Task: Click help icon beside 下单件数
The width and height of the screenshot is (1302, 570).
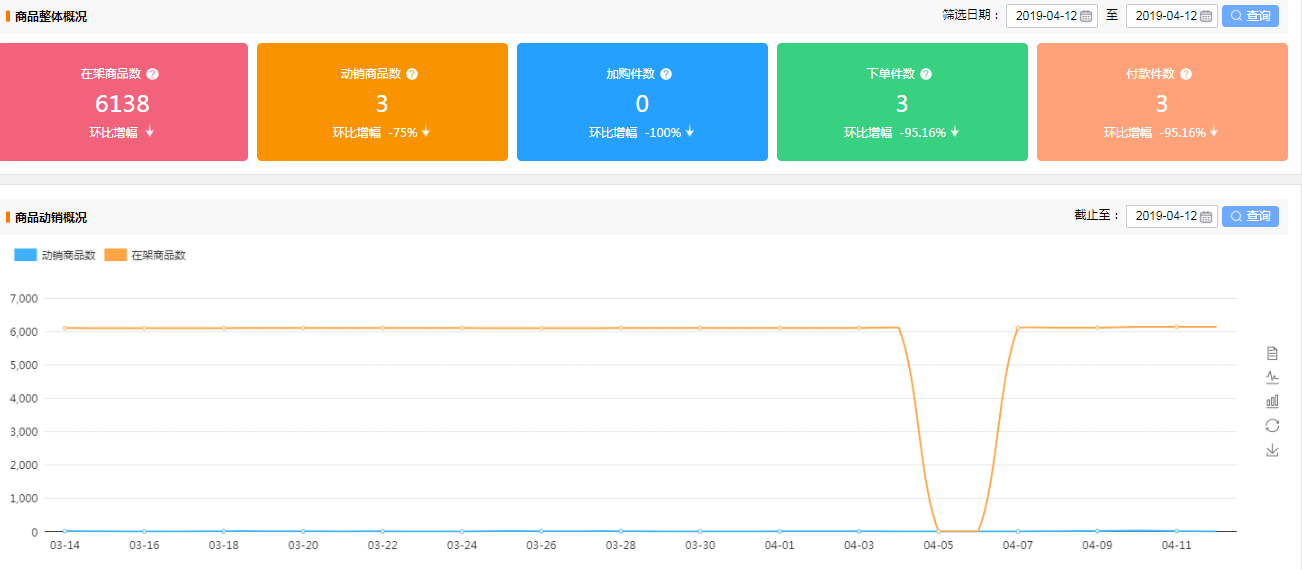Action: [926, 74]
